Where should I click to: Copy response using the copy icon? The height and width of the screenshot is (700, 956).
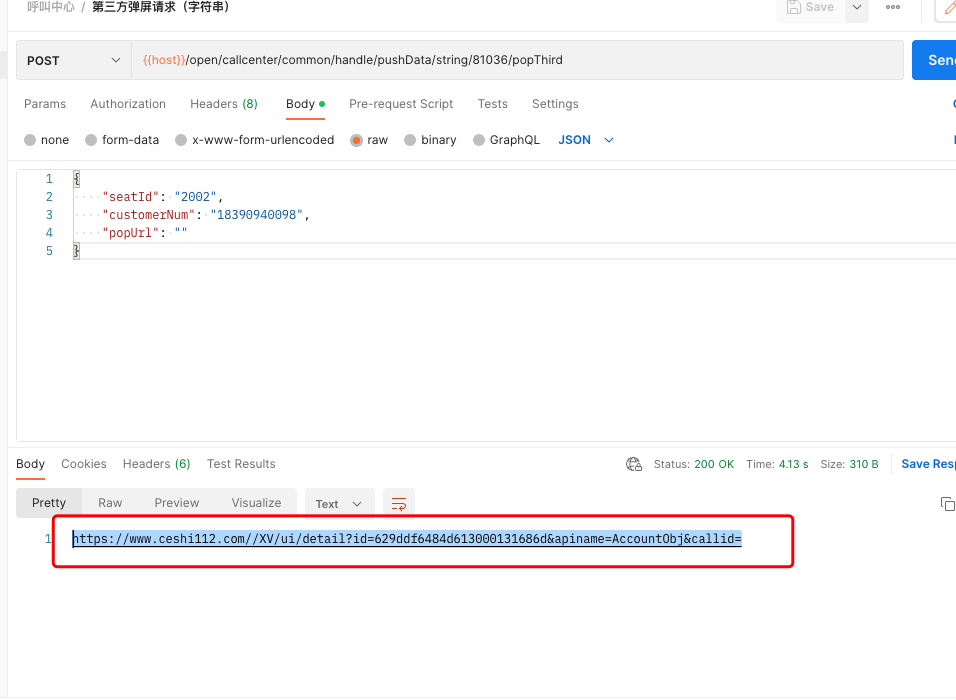[947, 504]
